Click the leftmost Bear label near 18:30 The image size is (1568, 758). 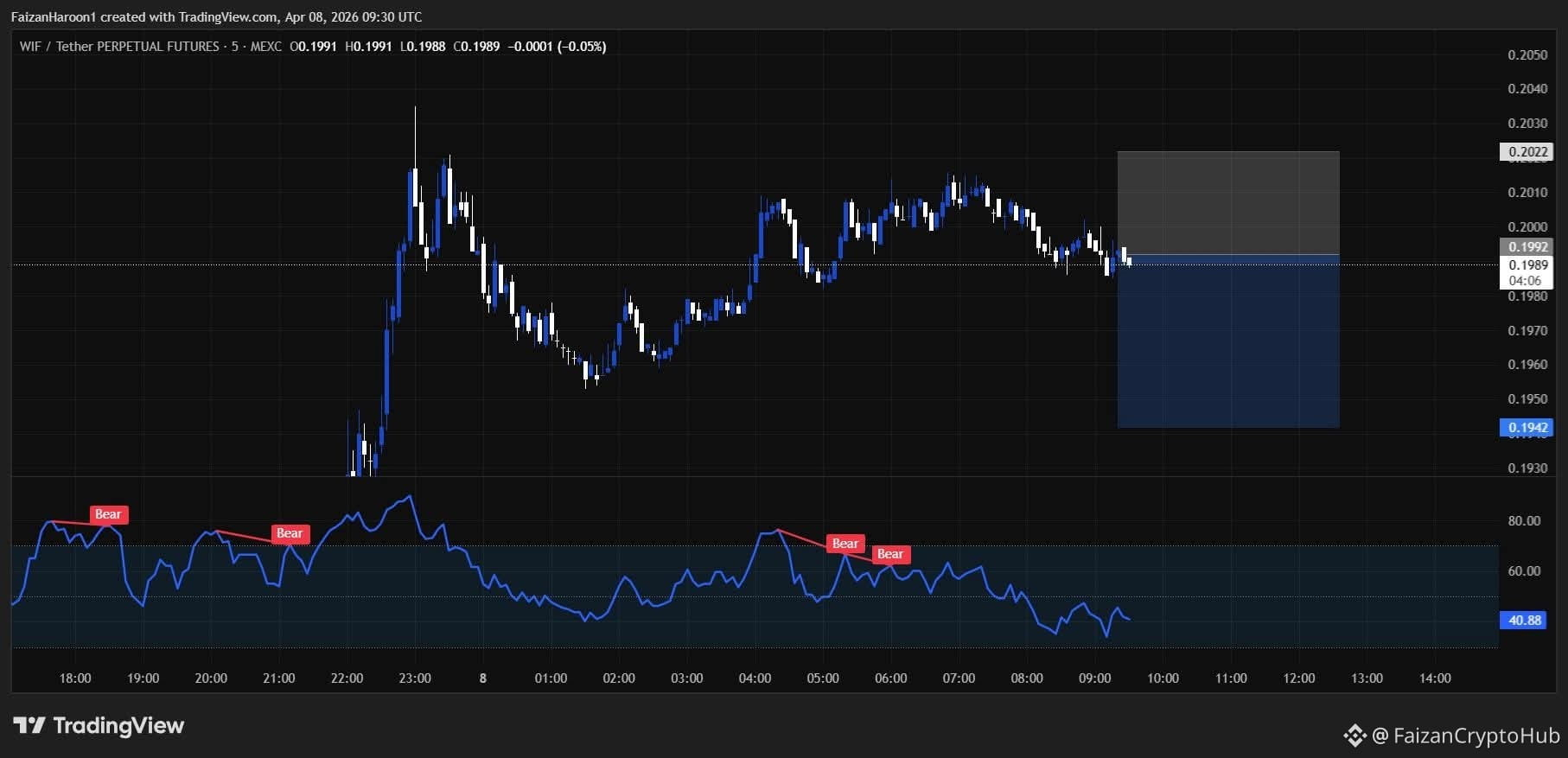pos(108,515)
